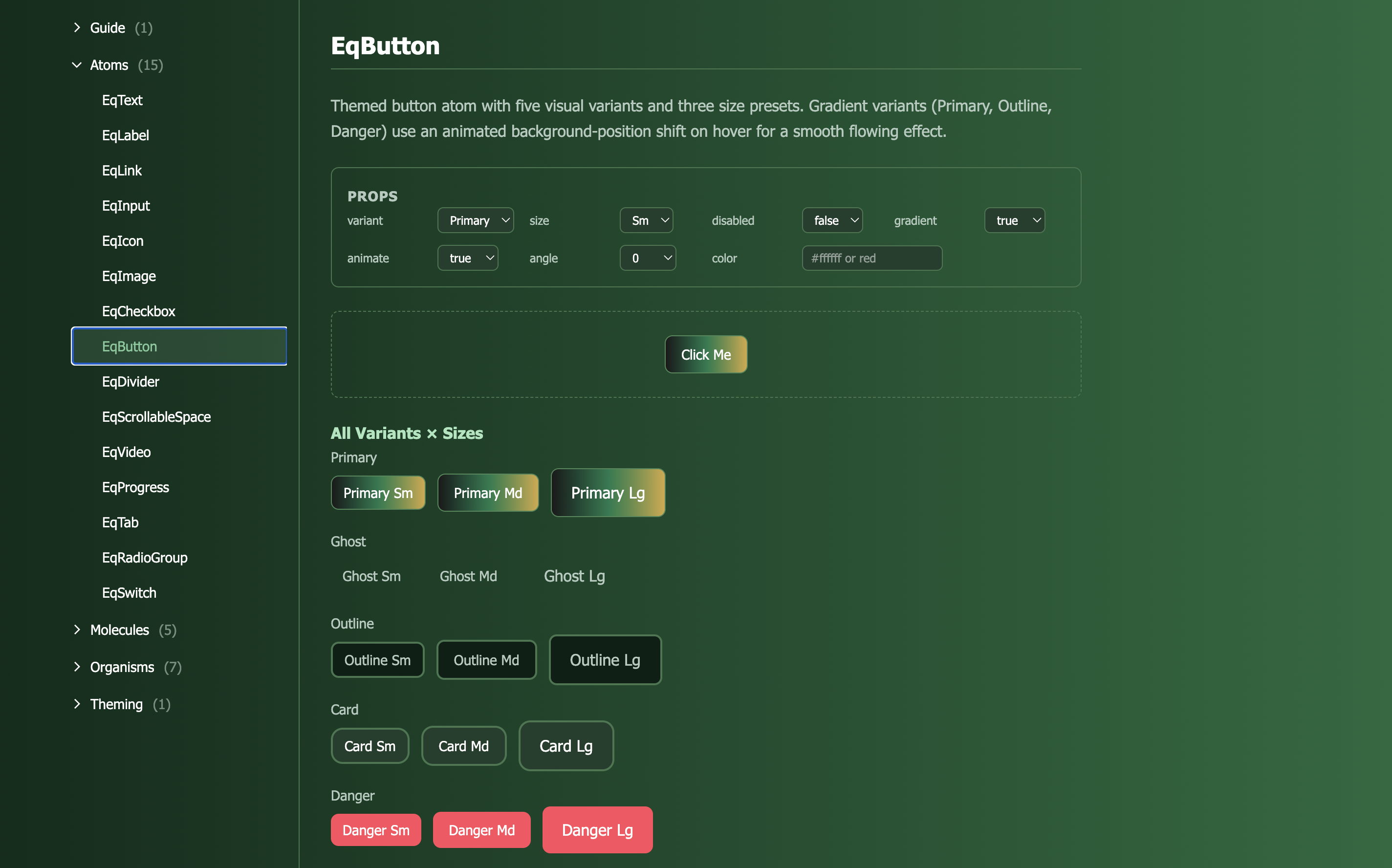This screenshot has width=1392, height=868.
Task: Open the gradient dropdown
Action: tap(1014, 220)
